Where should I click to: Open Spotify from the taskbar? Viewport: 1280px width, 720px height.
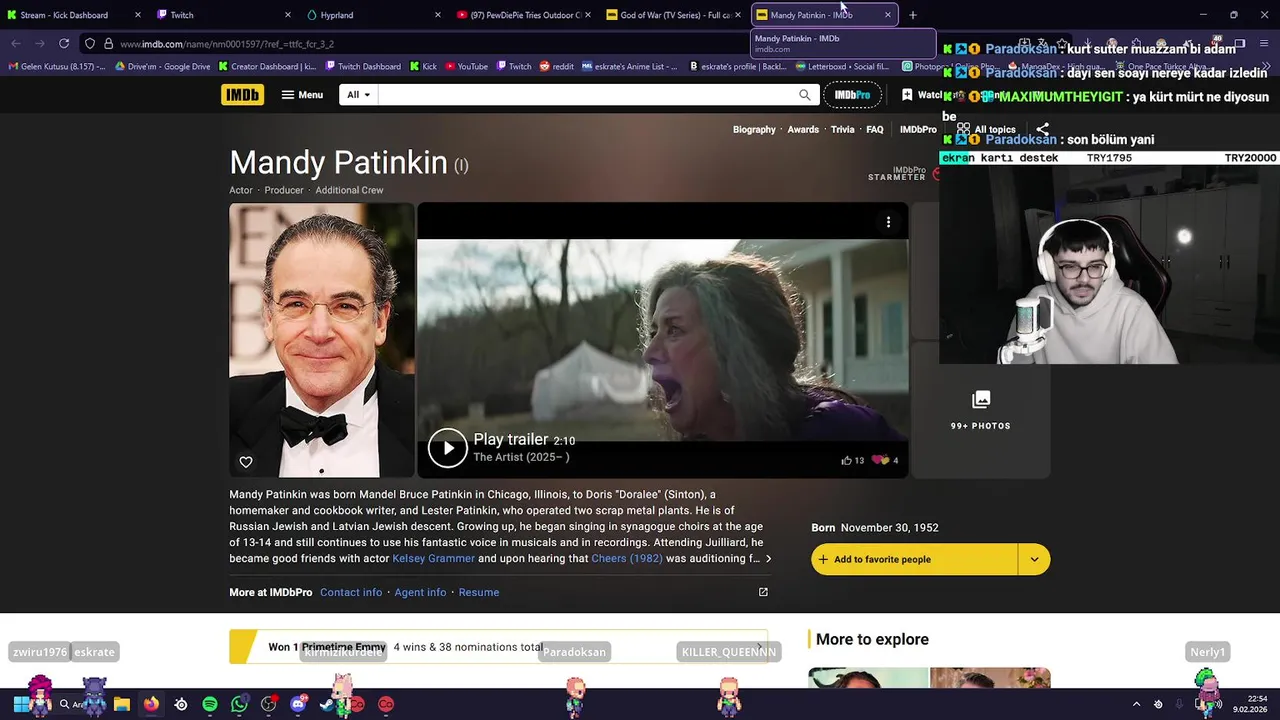coord(210,704)
